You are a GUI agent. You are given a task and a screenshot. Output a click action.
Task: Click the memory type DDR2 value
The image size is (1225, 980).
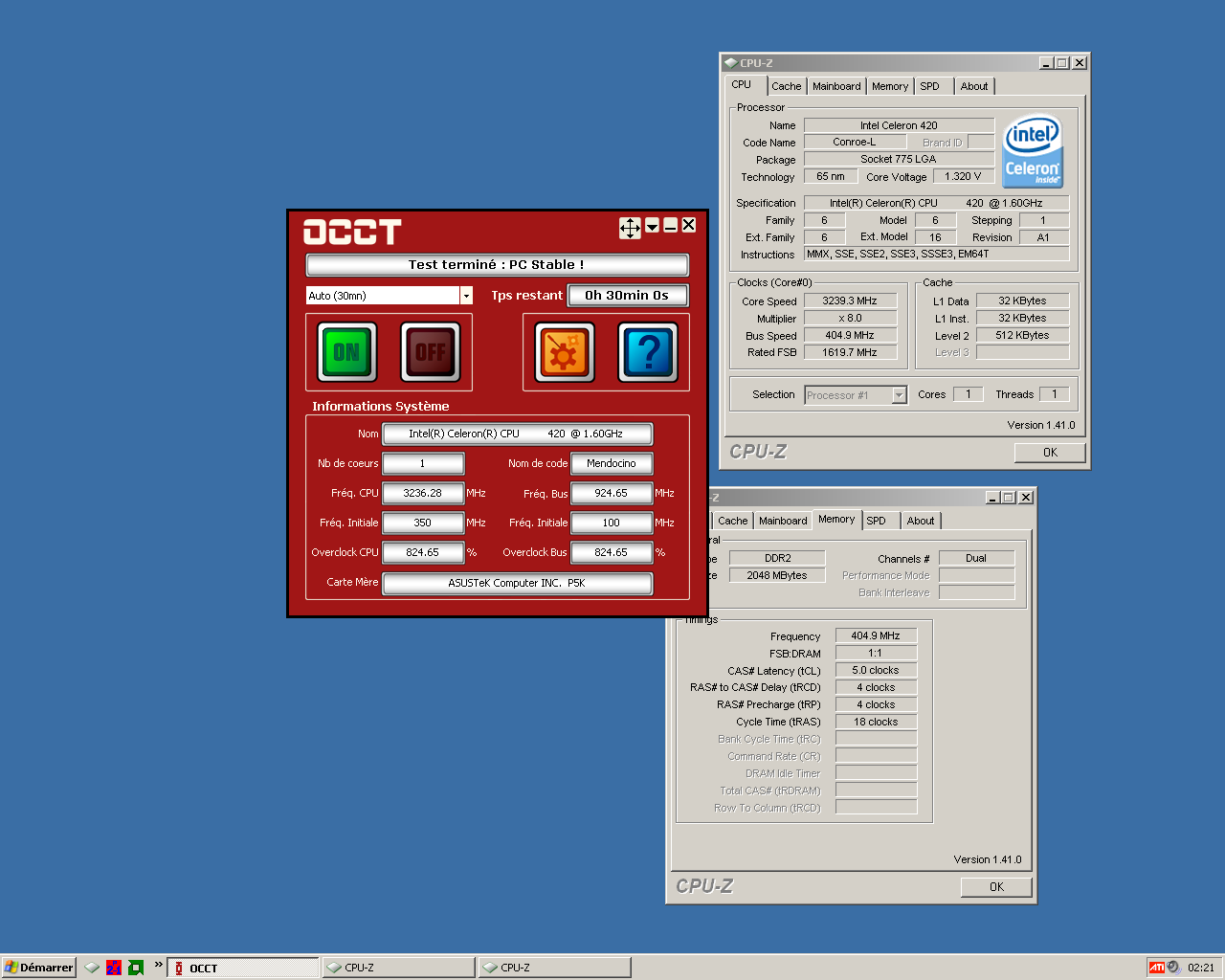778,558
